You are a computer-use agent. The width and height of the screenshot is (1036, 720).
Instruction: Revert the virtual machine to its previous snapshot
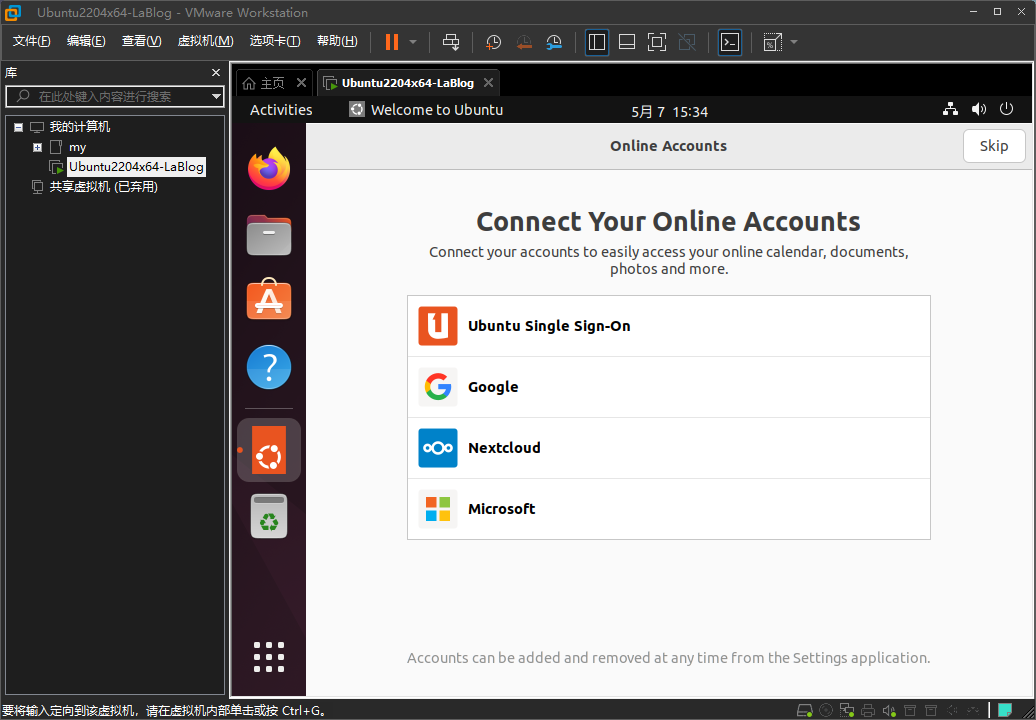pos(524,42)
